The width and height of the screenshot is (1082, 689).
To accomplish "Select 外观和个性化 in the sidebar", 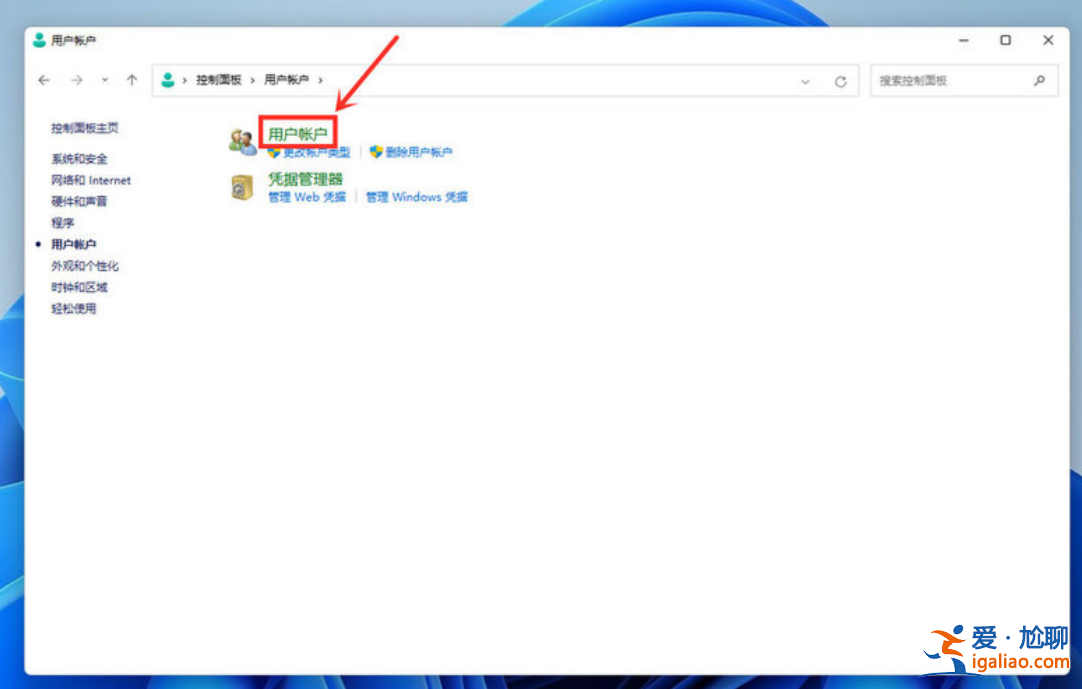I will click(x=84, y=265).
